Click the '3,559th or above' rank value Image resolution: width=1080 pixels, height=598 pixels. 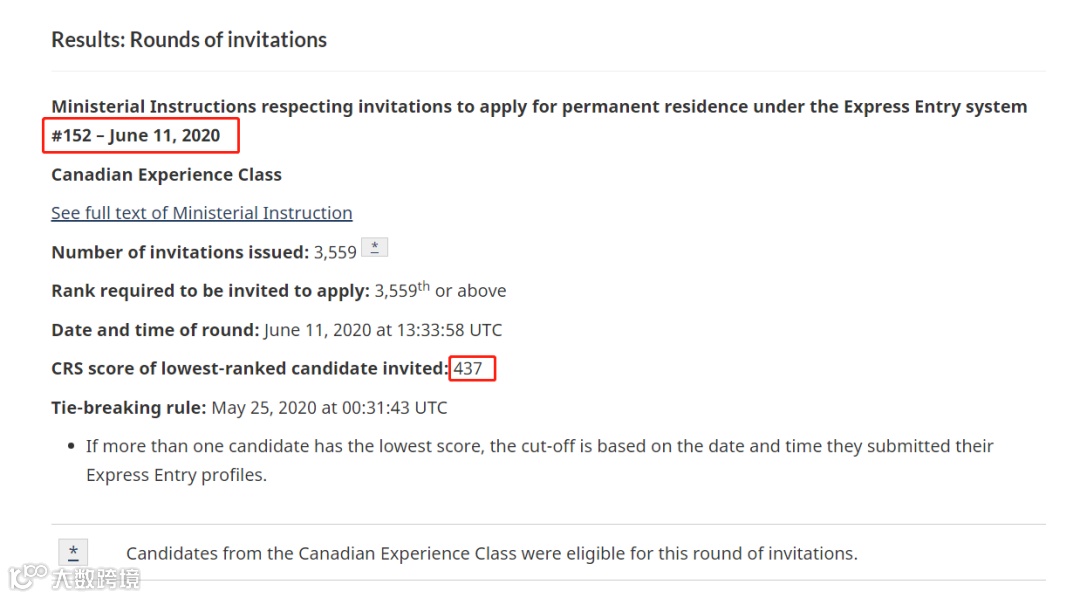coord(440,291)
